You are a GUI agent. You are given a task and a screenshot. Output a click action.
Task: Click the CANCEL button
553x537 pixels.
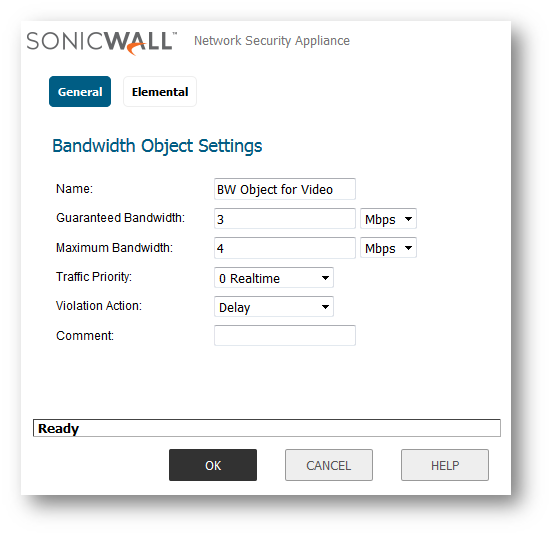click(329, 465)
